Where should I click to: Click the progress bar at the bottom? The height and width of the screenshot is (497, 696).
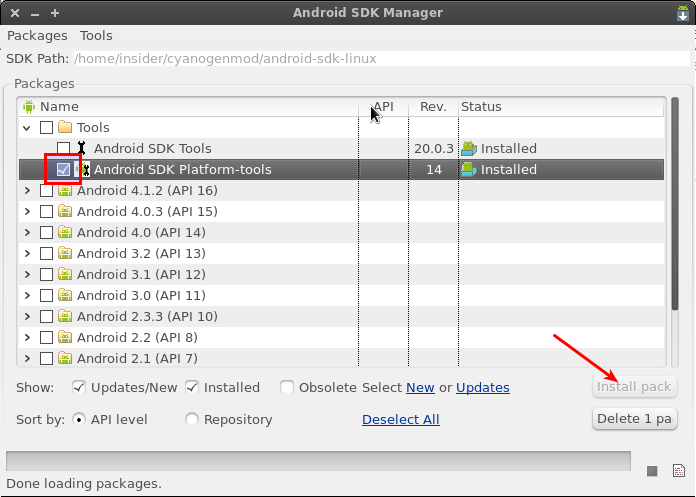pyautogui.click(x=318, y=461)
